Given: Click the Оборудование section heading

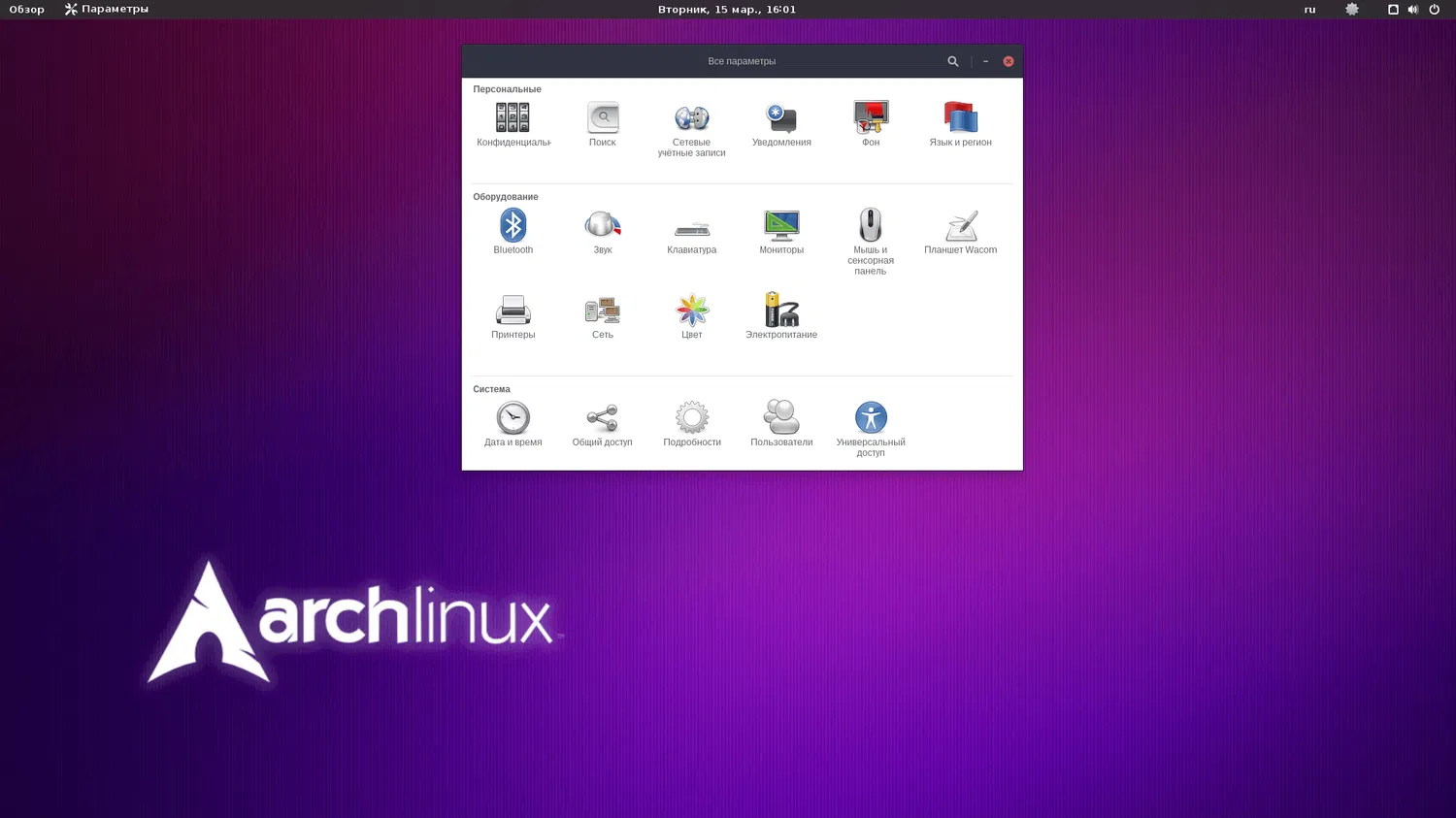Looking at the screenshot, I should [x=506, y=197].
